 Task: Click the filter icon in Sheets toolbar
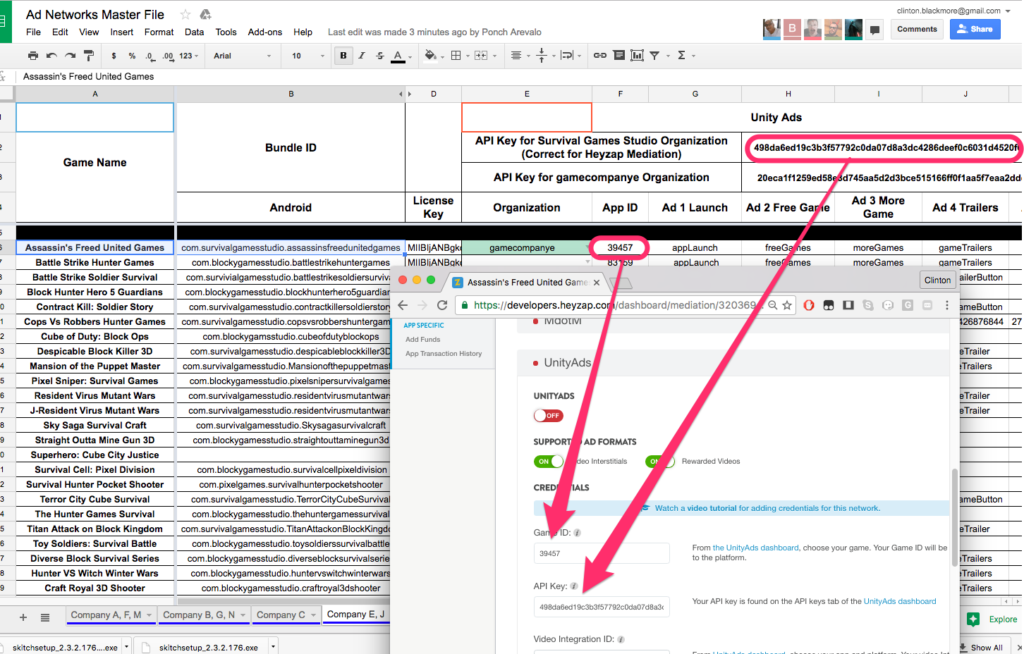coord(654,56)
